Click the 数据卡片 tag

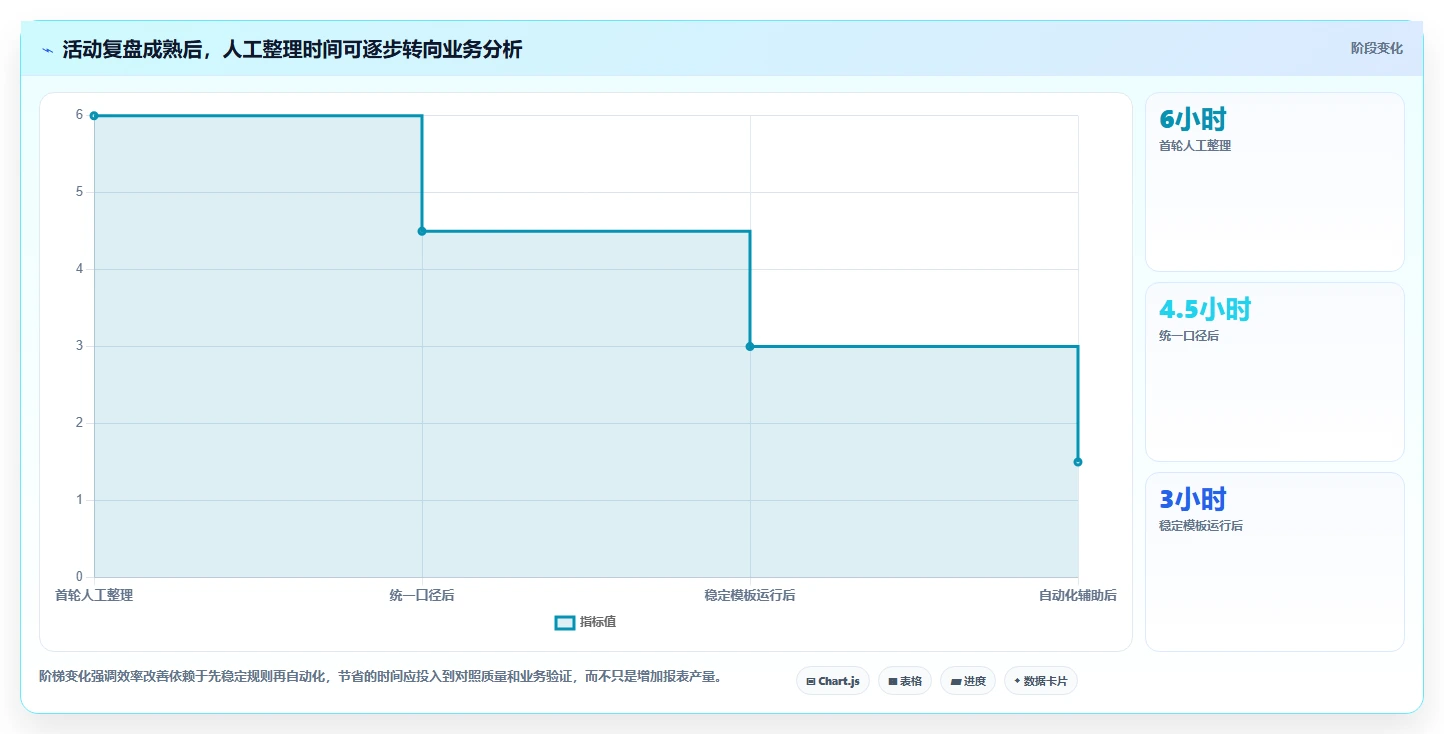pos(1041,681)
